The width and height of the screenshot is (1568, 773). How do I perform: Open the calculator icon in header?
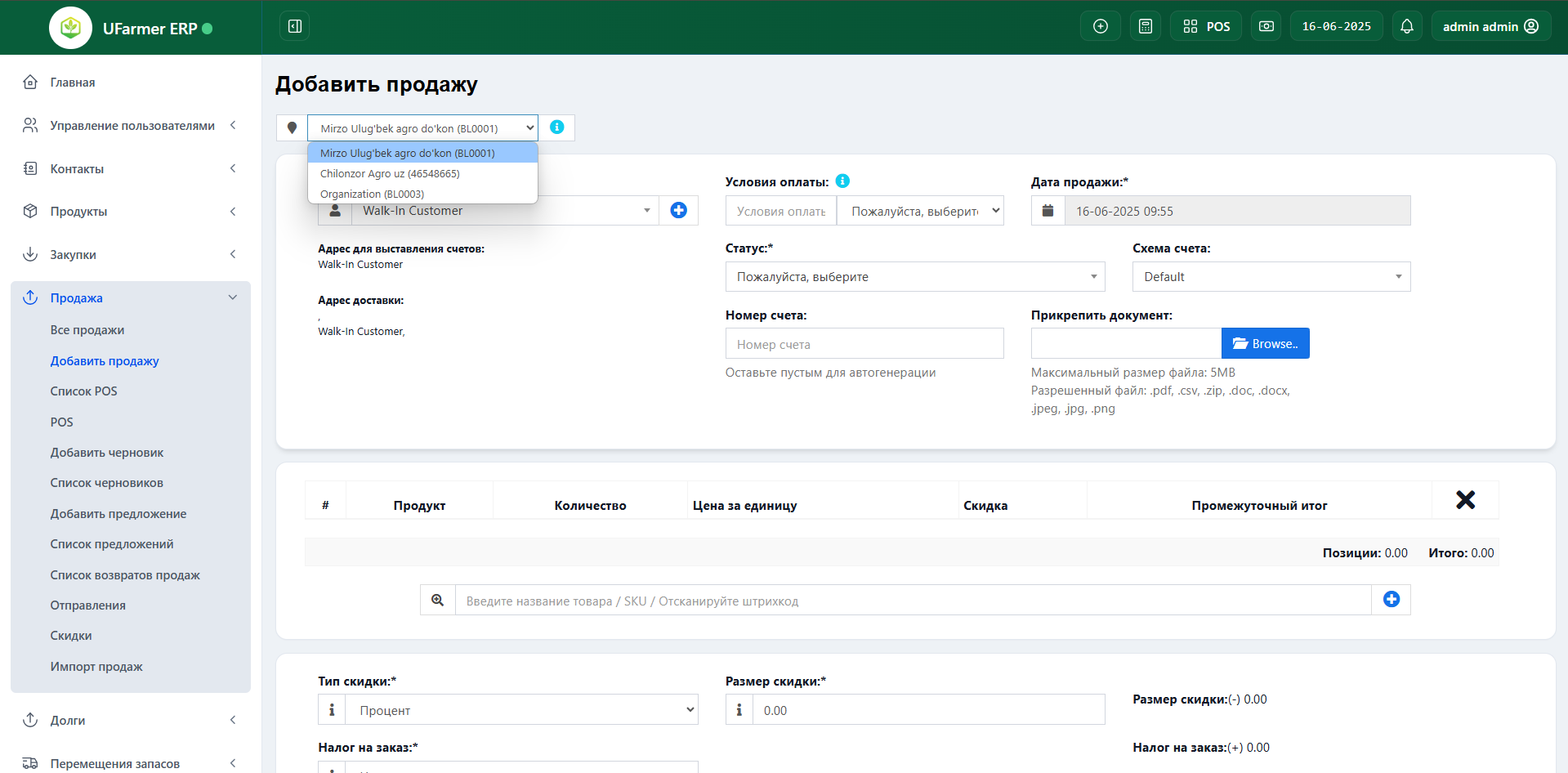point(1145,26)
